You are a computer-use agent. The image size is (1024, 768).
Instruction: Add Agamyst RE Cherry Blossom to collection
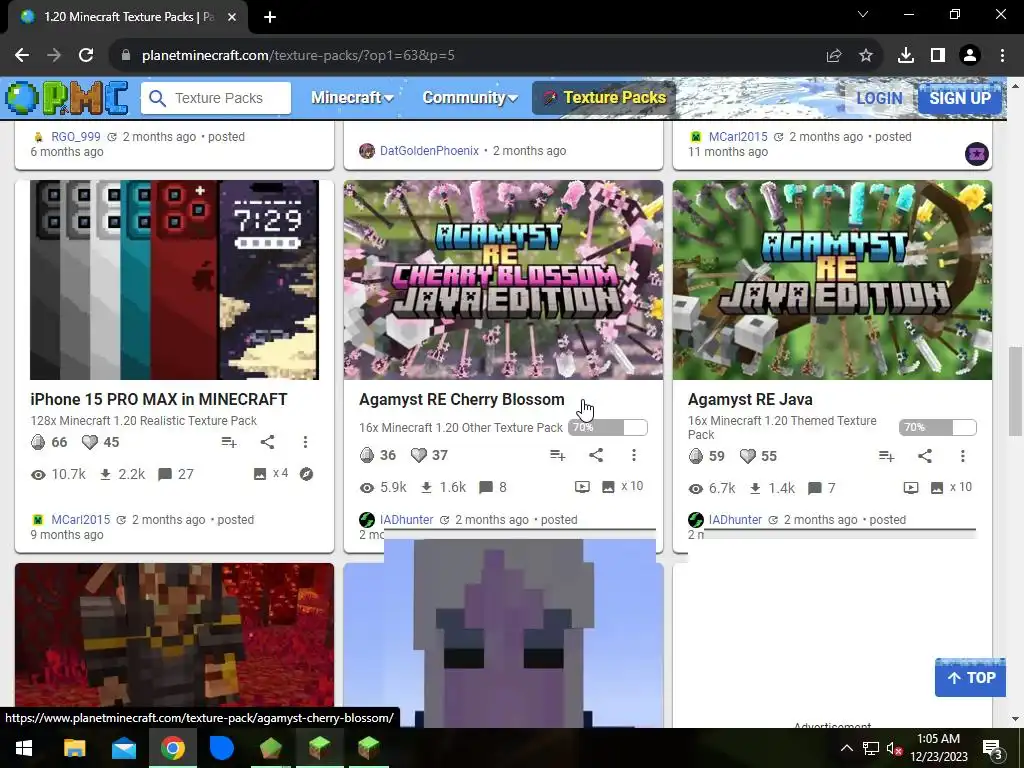coord(557,455)
